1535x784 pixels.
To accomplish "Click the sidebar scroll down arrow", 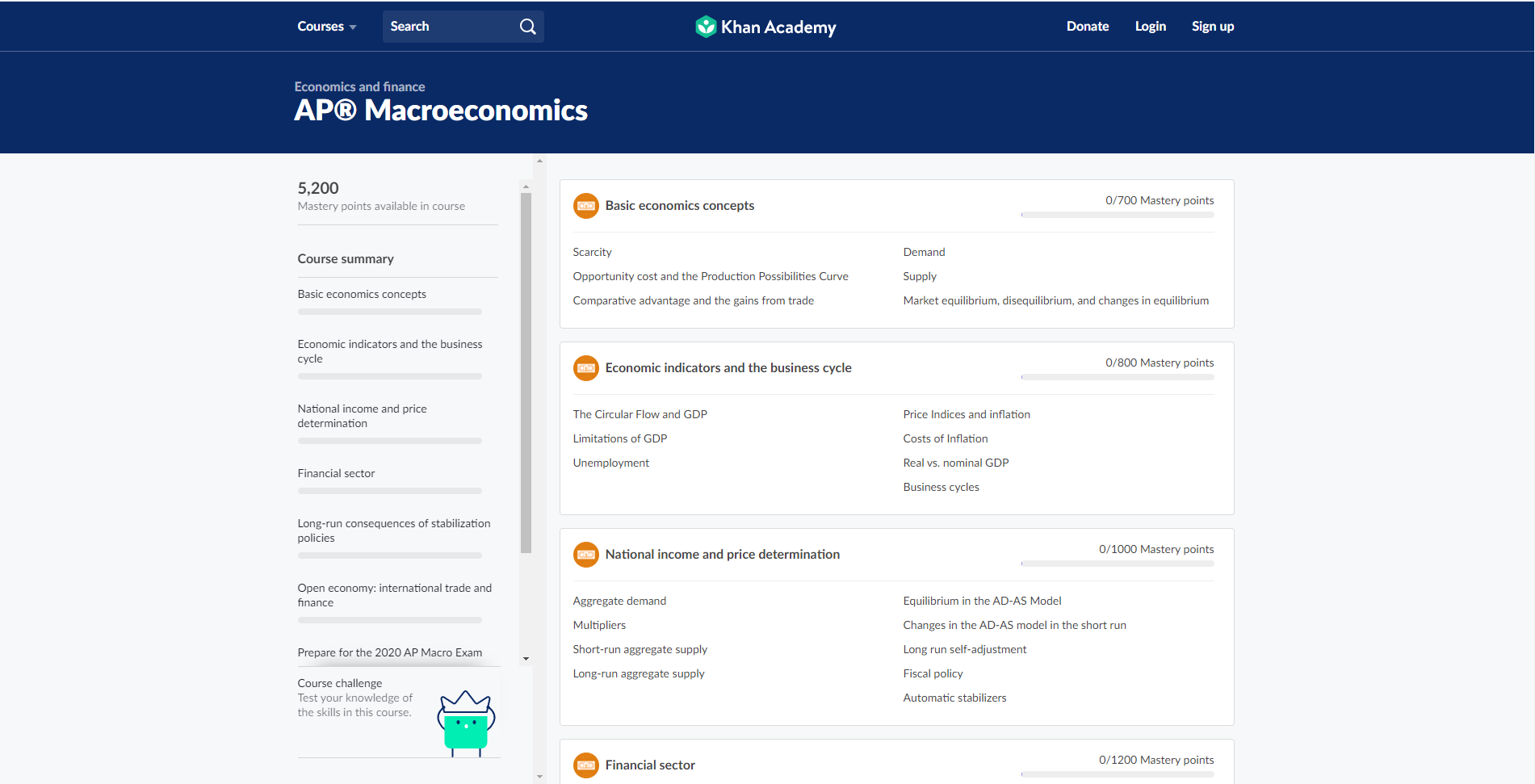I will (x=526, y=659).
